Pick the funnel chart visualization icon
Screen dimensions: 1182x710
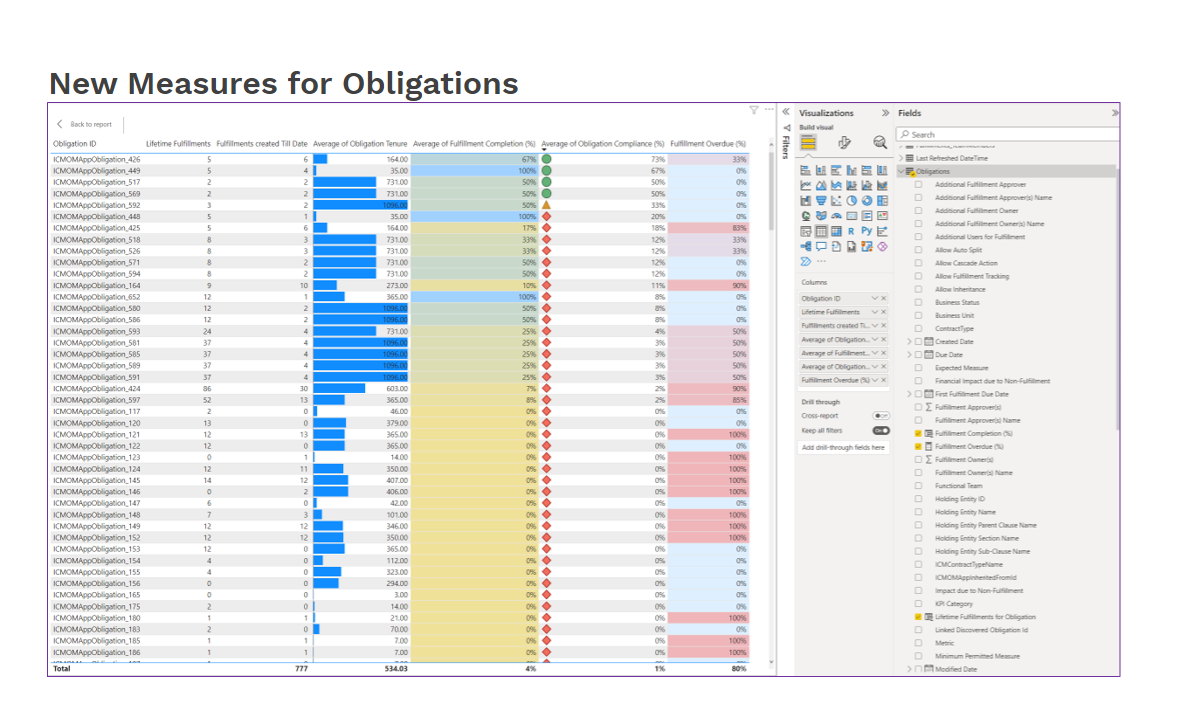[821, 200]
